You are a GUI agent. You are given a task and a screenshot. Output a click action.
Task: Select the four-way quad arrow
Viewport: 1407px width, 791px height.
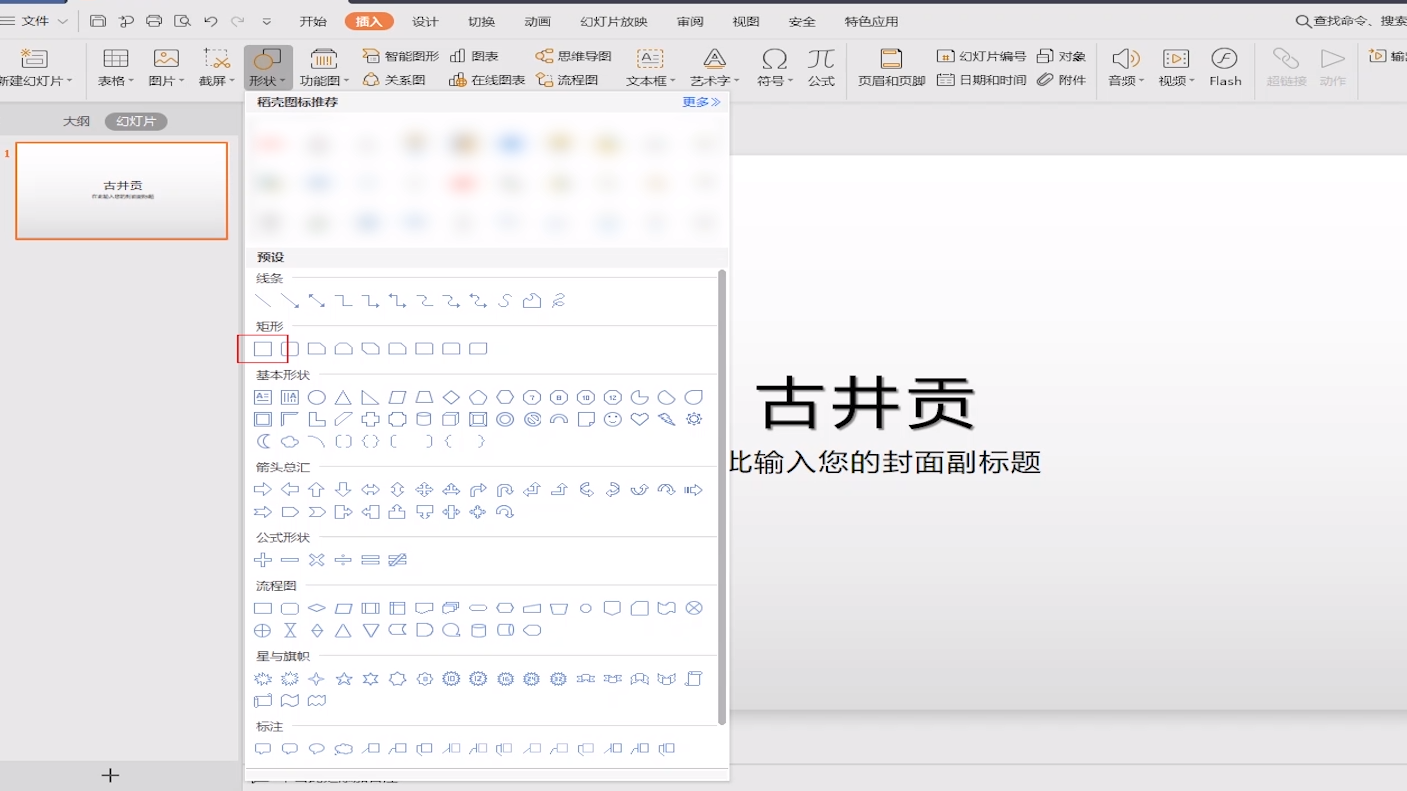click(x=424, y=489)
